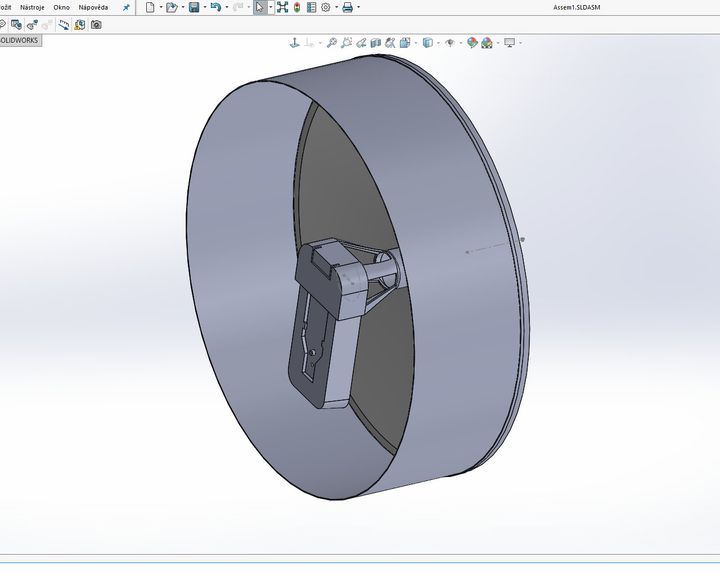The height and width of the screenshot is (576, 720).
Task: Apply Scene color ball icon
Action: pos(487,43)
